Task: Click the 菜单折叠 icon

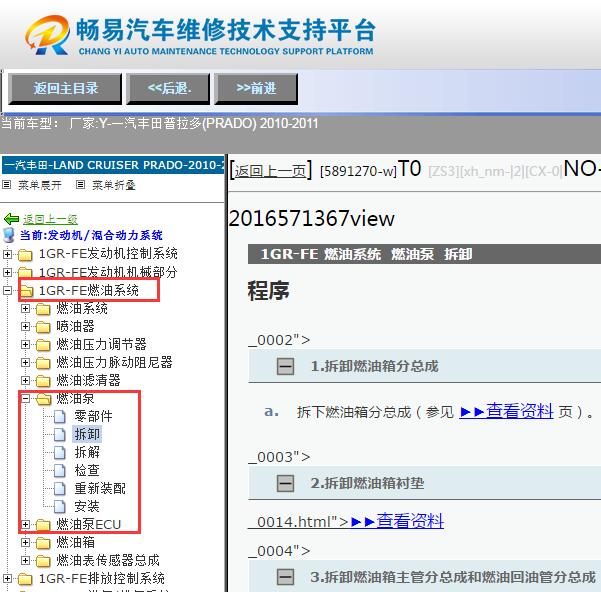Action: click(x=80, y=185)
